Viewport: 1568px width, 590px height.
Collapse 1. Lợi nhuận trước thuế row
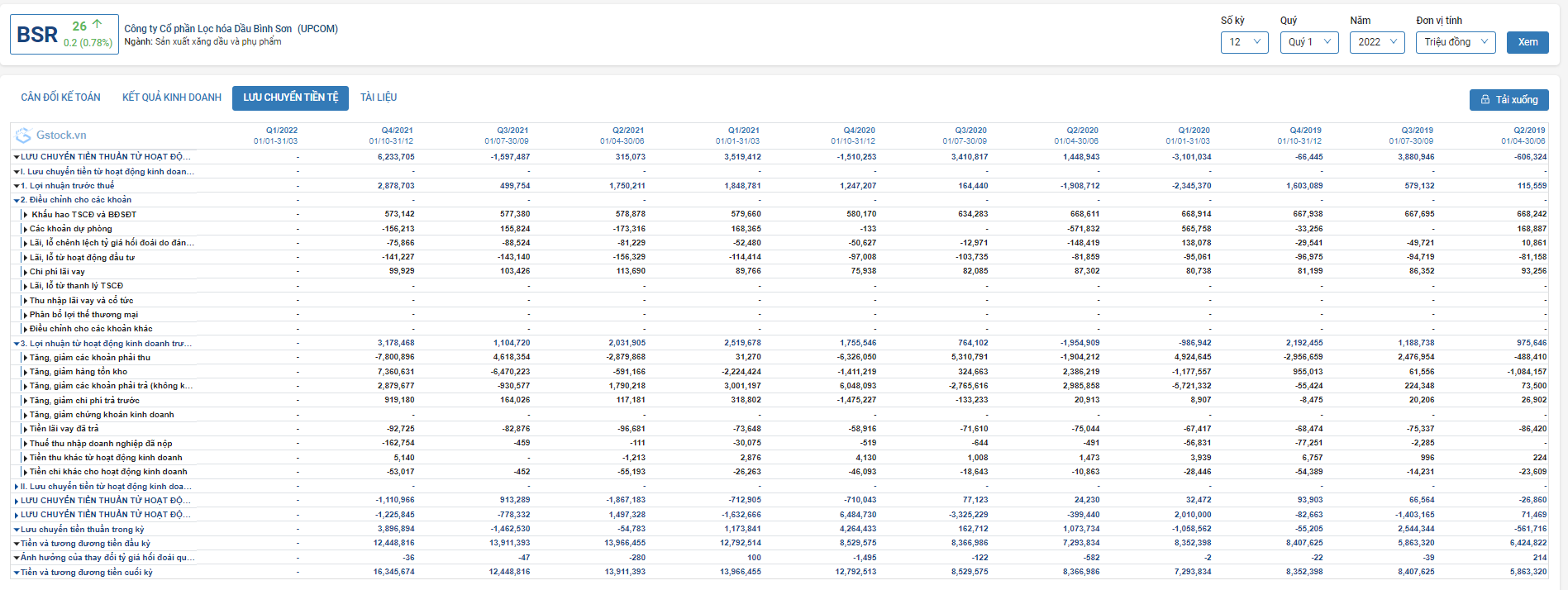tap(17, 186)
